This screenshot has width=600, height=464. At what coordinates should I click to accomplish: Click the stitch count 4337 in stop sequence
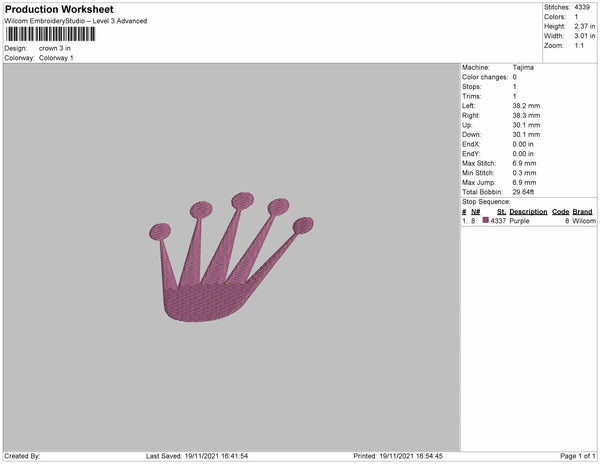coord(498,221)
